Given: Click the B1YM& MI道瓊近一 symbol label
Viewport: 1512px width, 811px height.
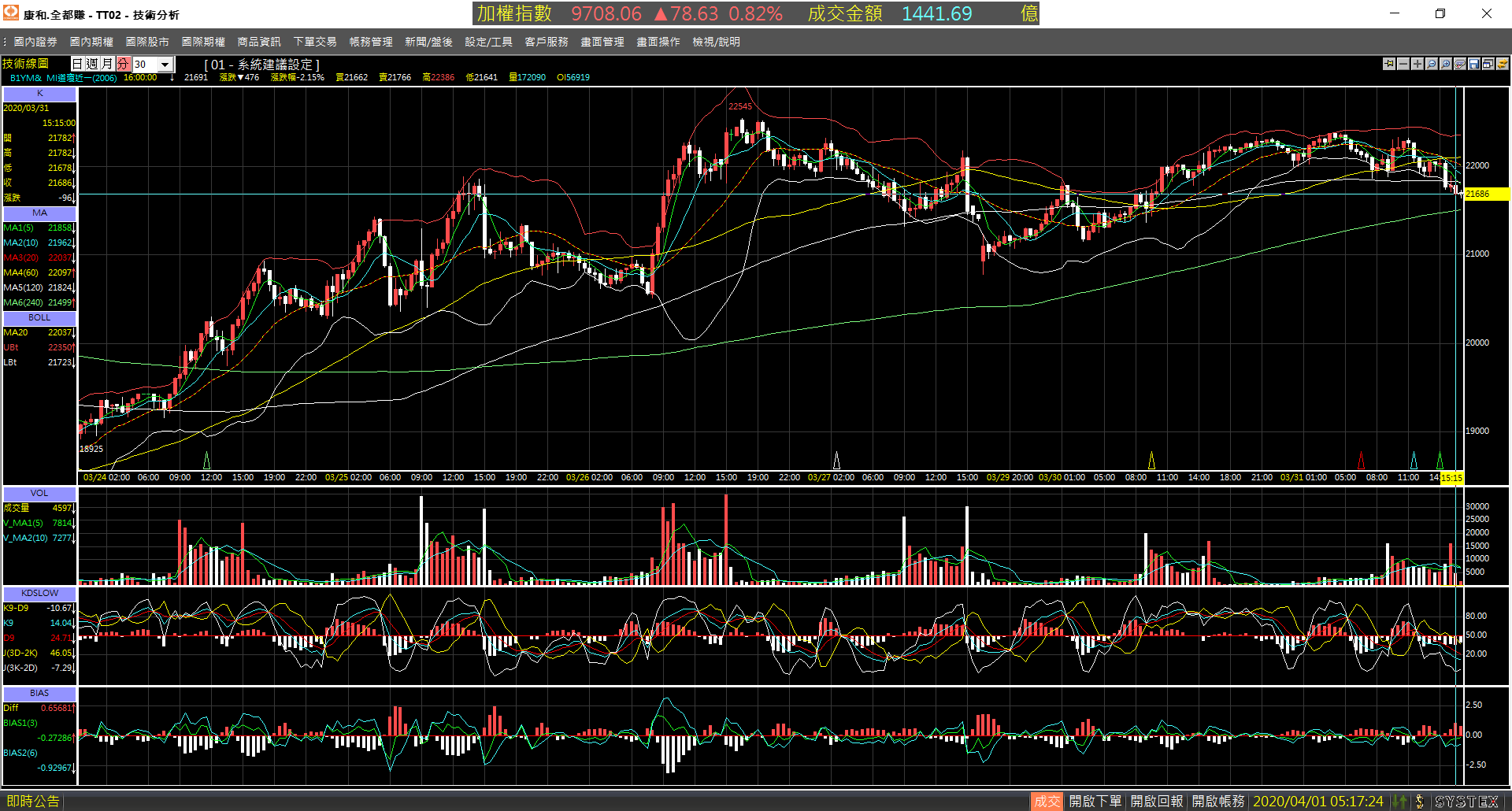Looking at the screenshot, I should (63, 77).
